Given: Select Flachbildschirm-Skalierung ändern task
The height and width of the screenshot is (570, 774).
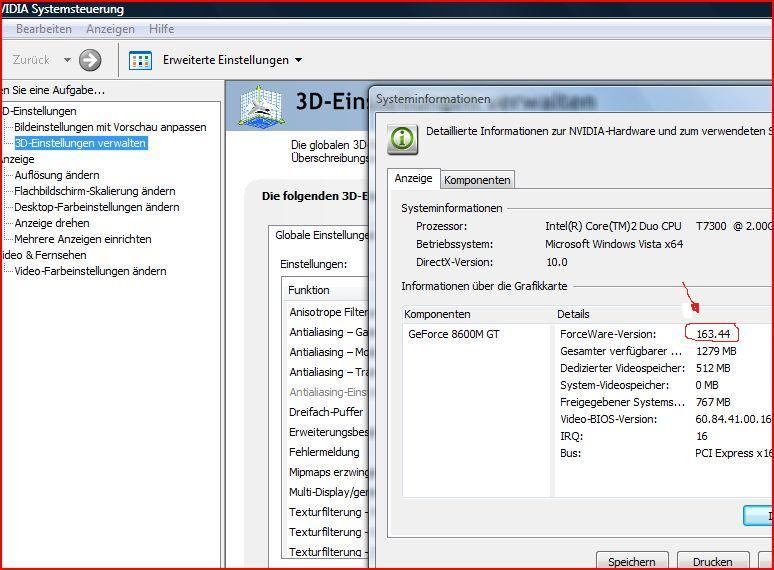Looking at the screenshot, I should (95, 191).
